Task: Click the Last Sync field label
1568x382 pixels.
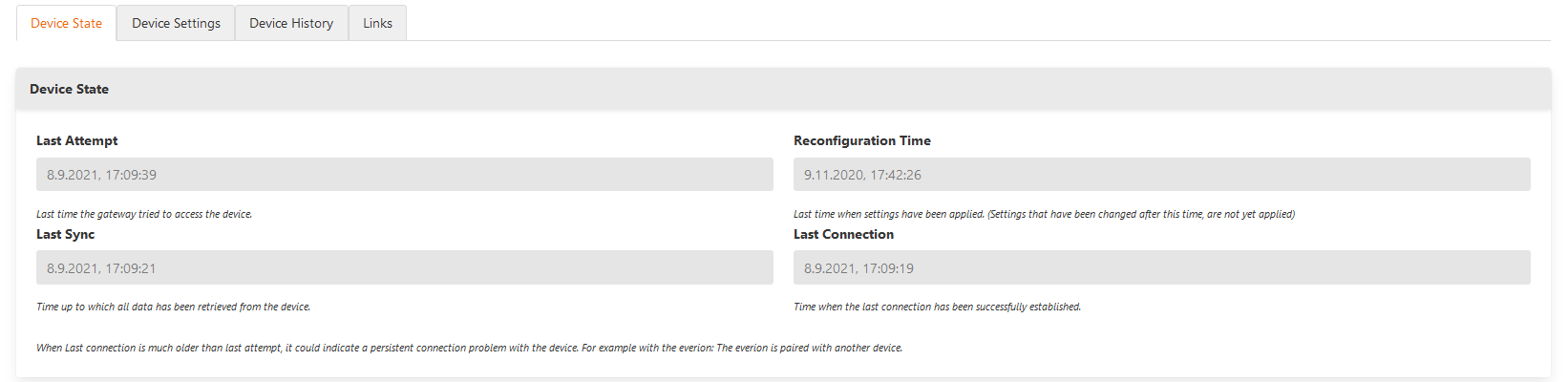Action: (65, 234)
